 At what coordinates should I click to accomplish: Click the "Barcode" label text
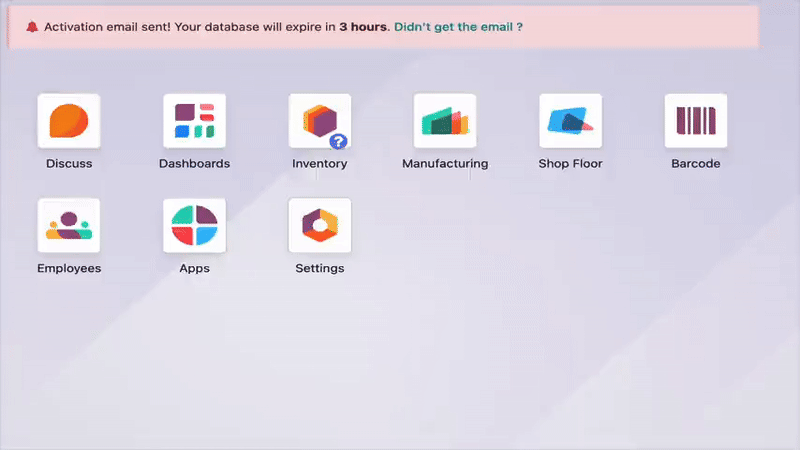696,164
